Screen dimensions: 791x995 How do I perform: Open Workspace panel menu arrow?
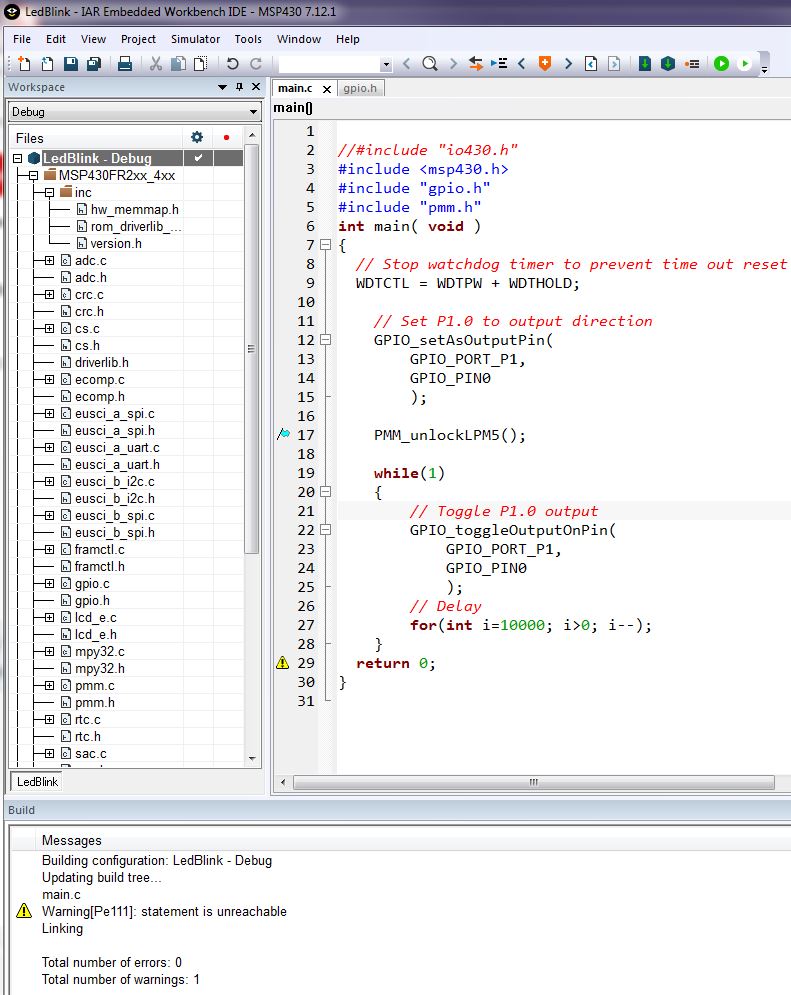[x=222, y=87]
